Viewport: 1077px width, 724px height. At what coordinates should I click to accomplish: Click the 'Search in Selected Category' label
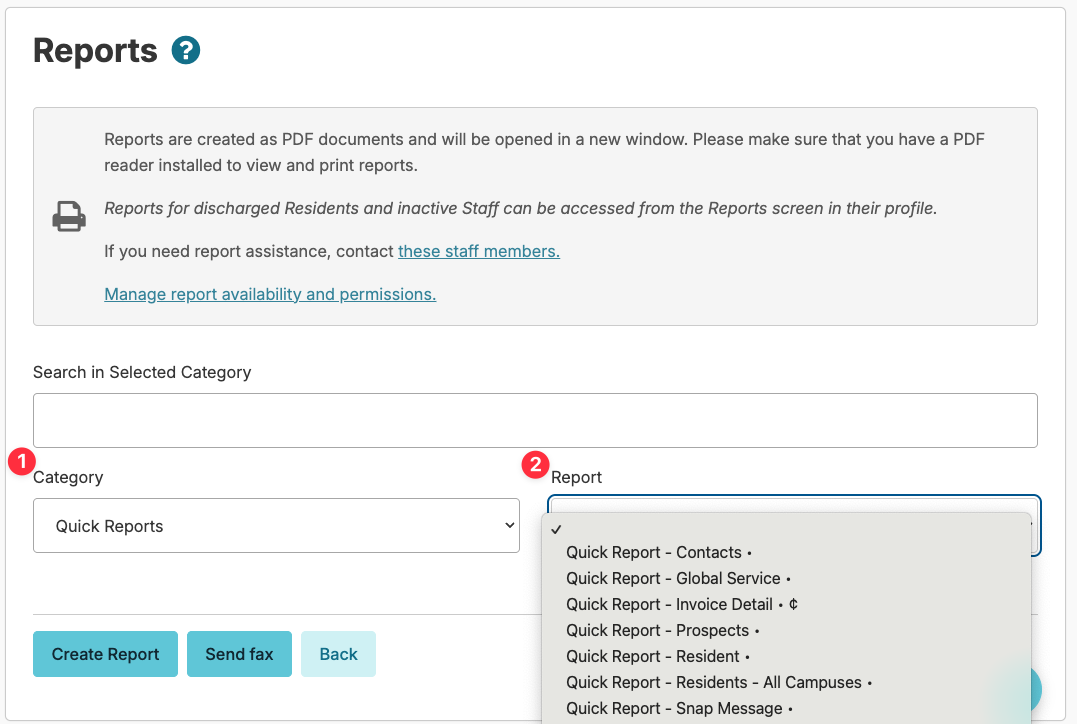(142, 372)
